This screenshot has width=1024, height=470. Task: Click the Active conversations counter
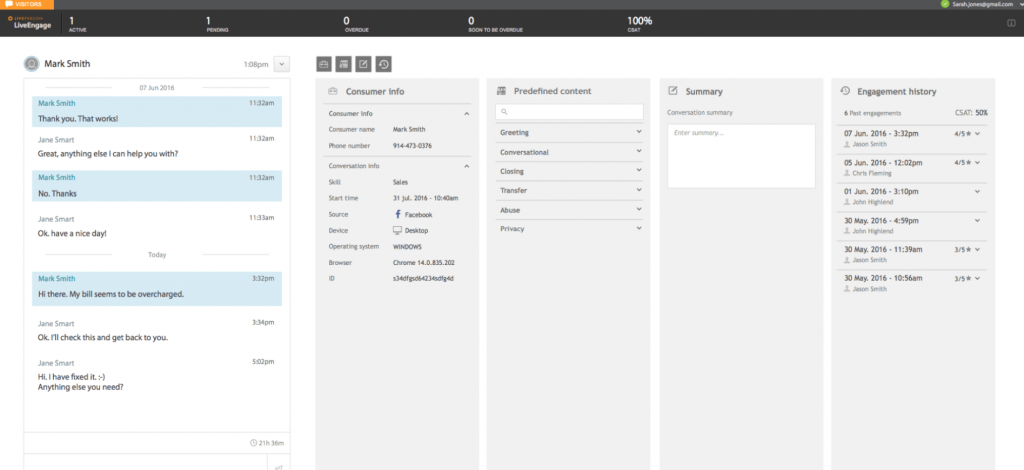[x=77, y=24]
